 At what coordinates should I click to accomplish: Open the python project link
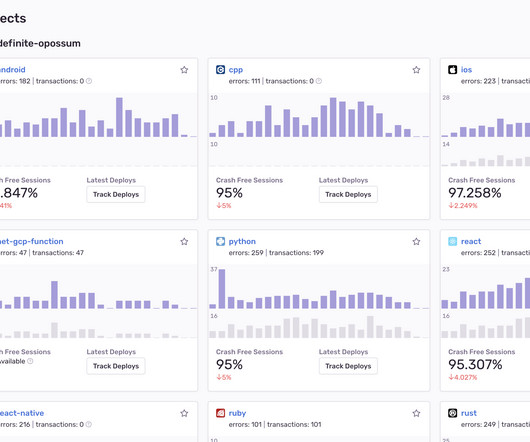pos(242,241)
